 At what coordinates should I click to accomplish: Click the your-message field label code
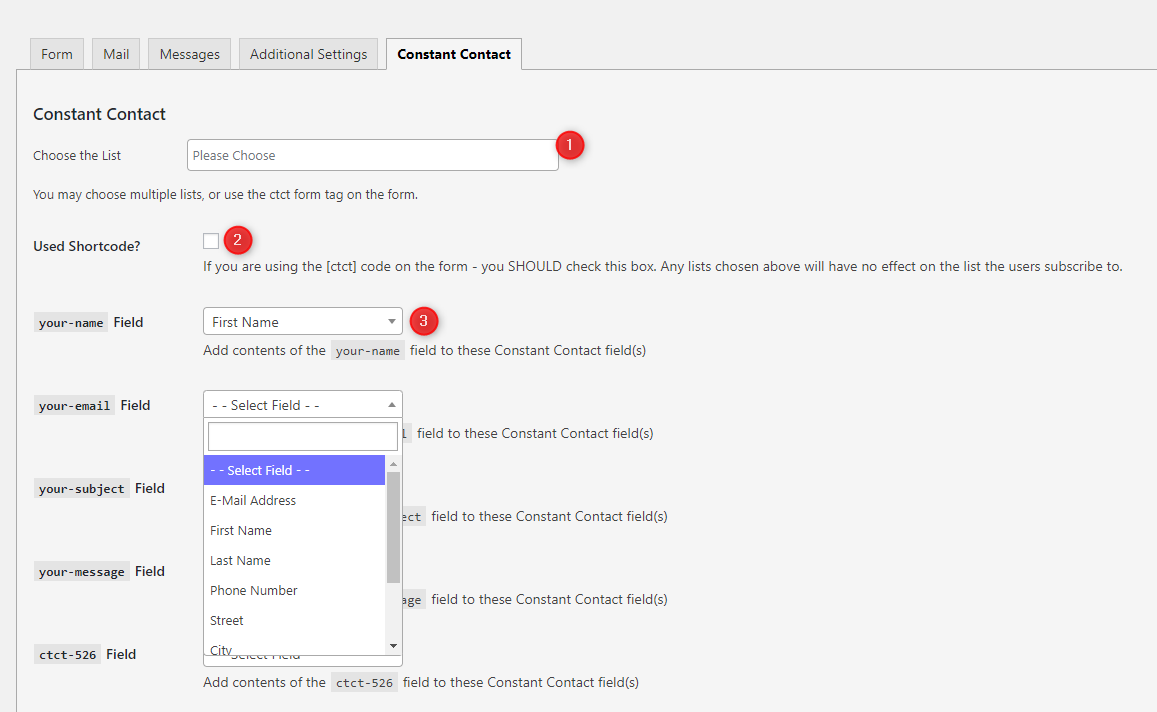pos(82,571)
